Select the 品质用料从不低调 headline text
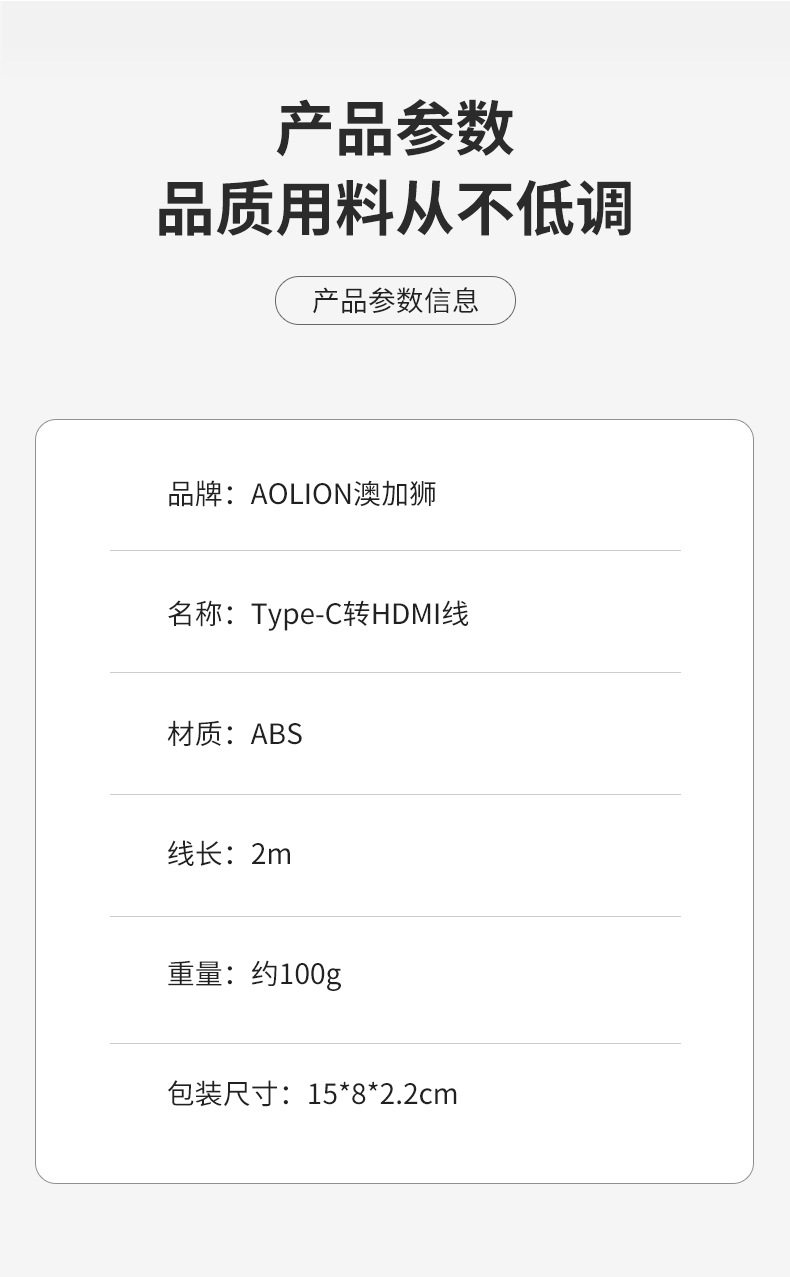 395,208
